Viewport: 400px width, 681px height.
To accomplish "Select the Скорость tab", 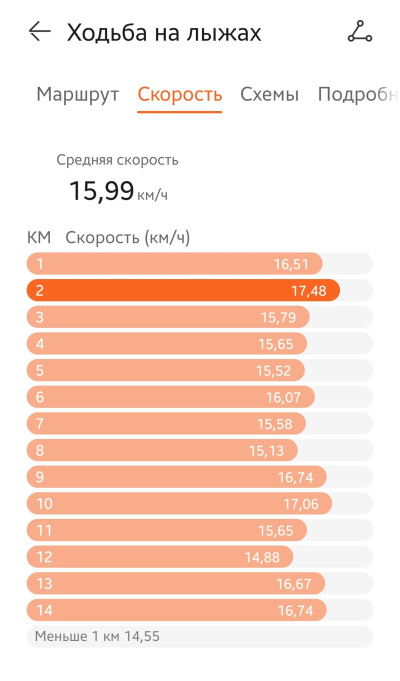I will 179,94.
